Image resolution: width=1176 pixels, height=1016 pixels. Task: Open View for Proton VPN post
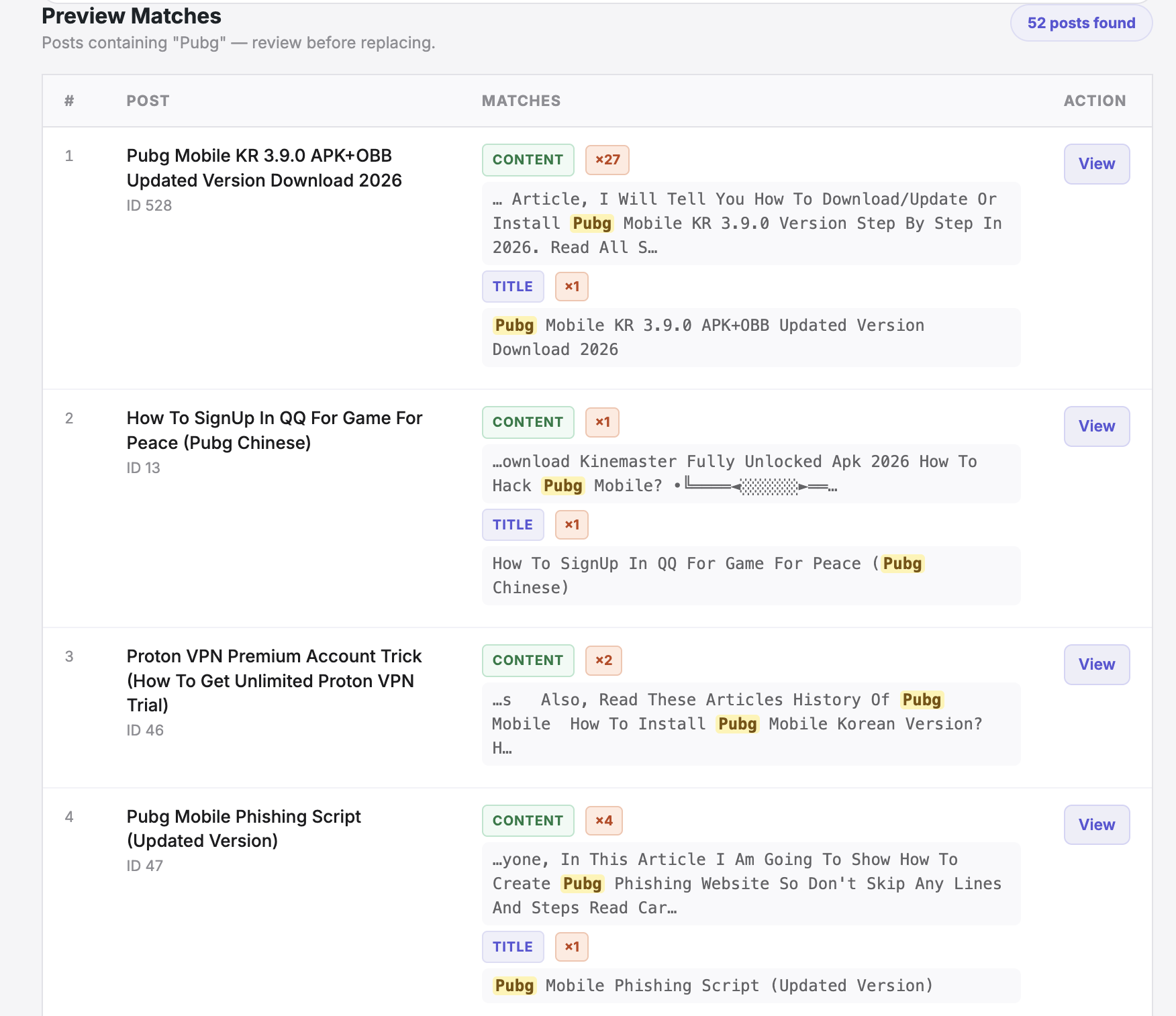[x=1096, y=664]
